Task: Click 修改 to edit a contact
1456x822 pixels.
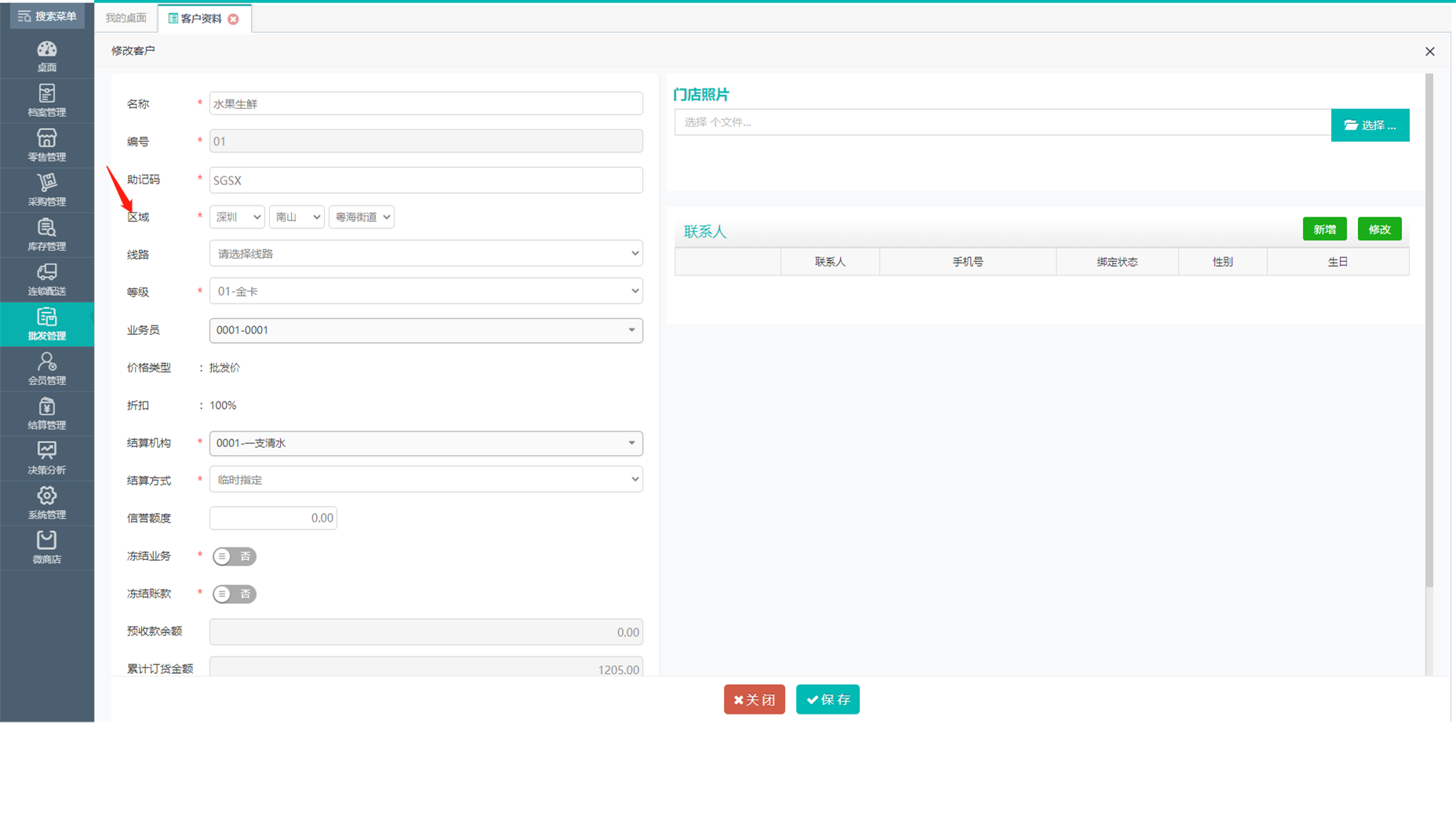Action: point(1379,229)
